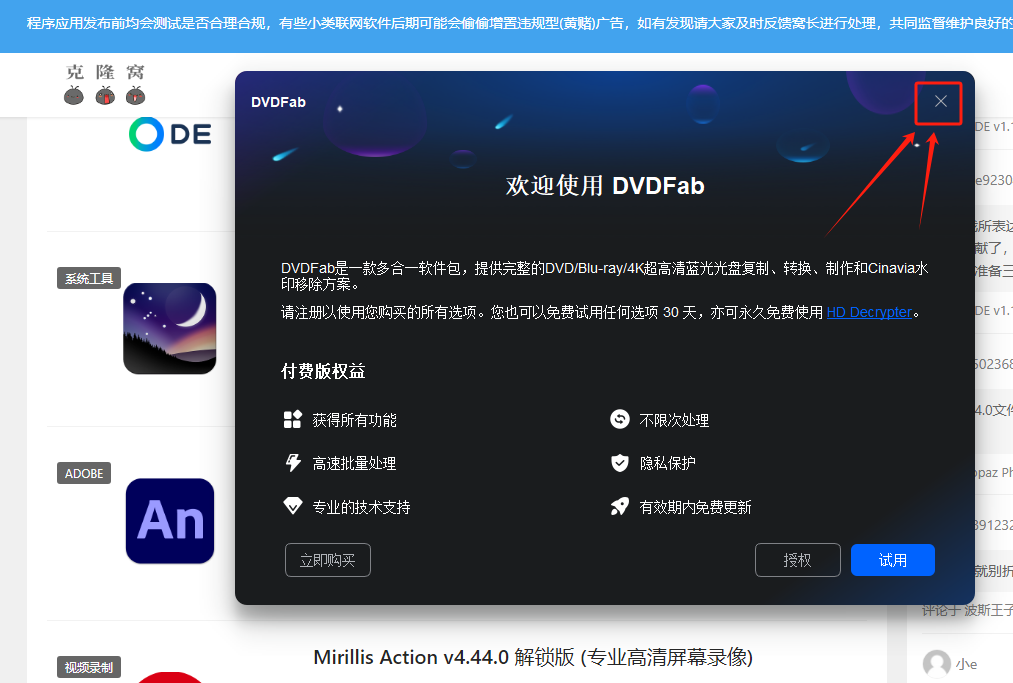
Task: Click the 欢迎使用 DVDFab title text
Action: tap(605, 185)
